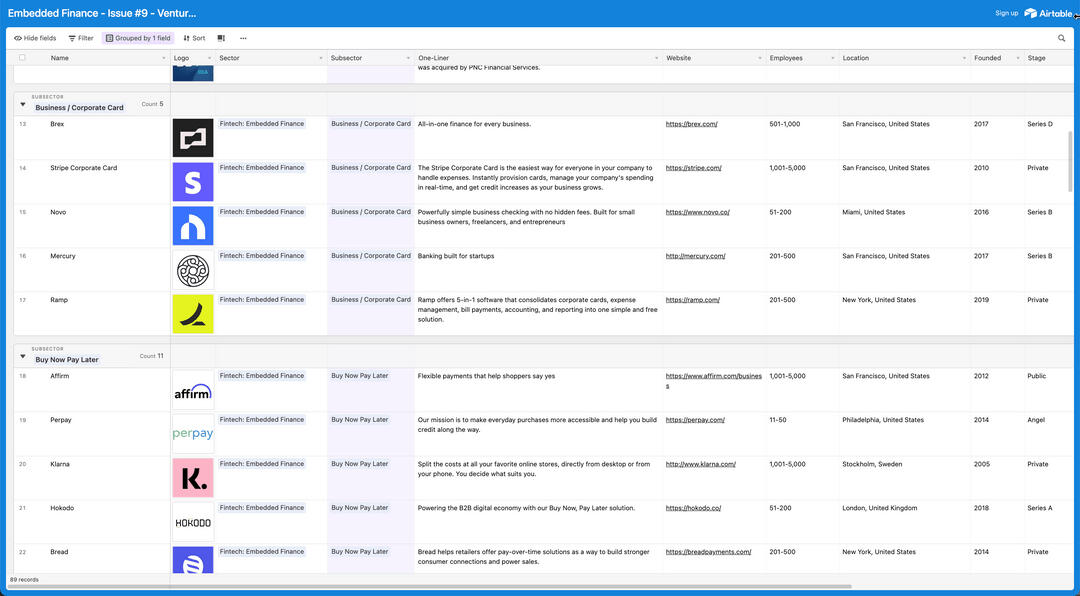Screen dimensions: 1080x596
Task: Click the search magnifier icon
Action: (1062, 38)
